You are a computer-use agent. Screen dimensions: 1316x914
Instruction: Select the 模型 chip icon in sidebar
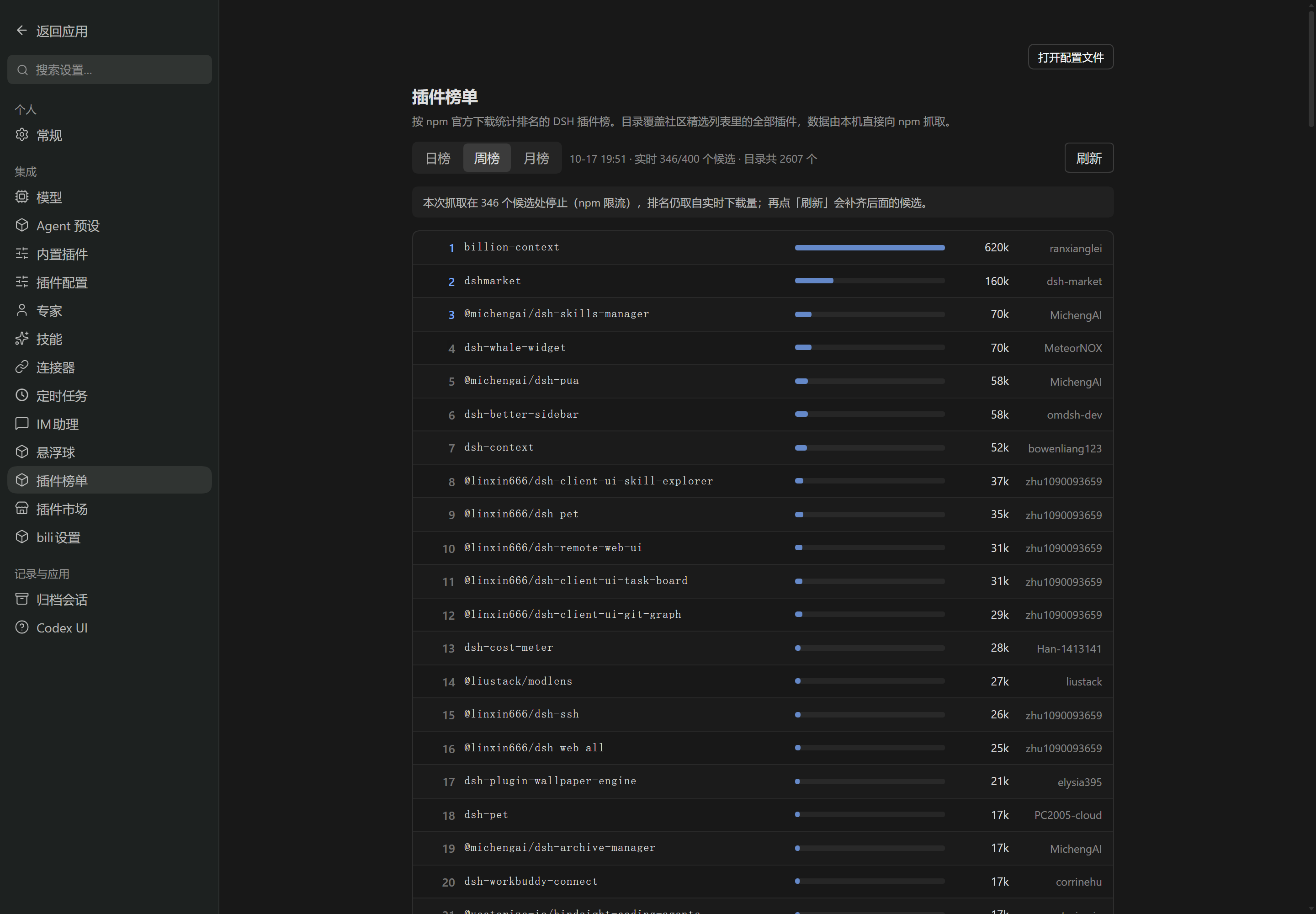pos(22,197)
